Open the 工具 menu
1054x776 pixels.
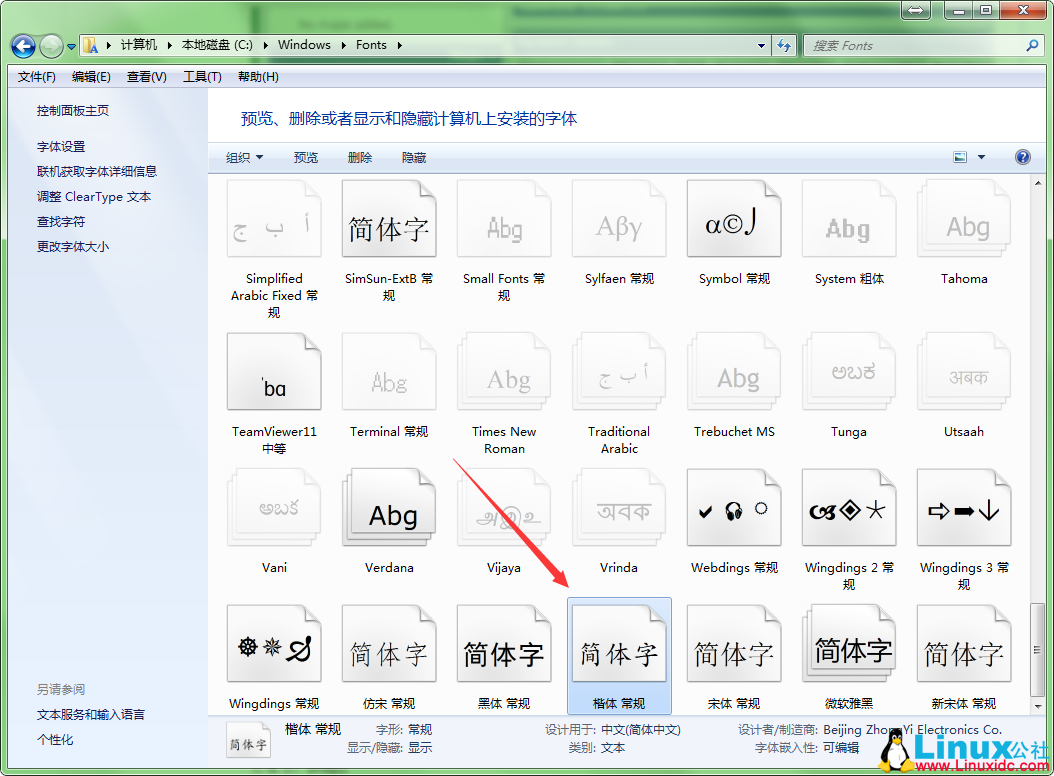click(202, 76)
